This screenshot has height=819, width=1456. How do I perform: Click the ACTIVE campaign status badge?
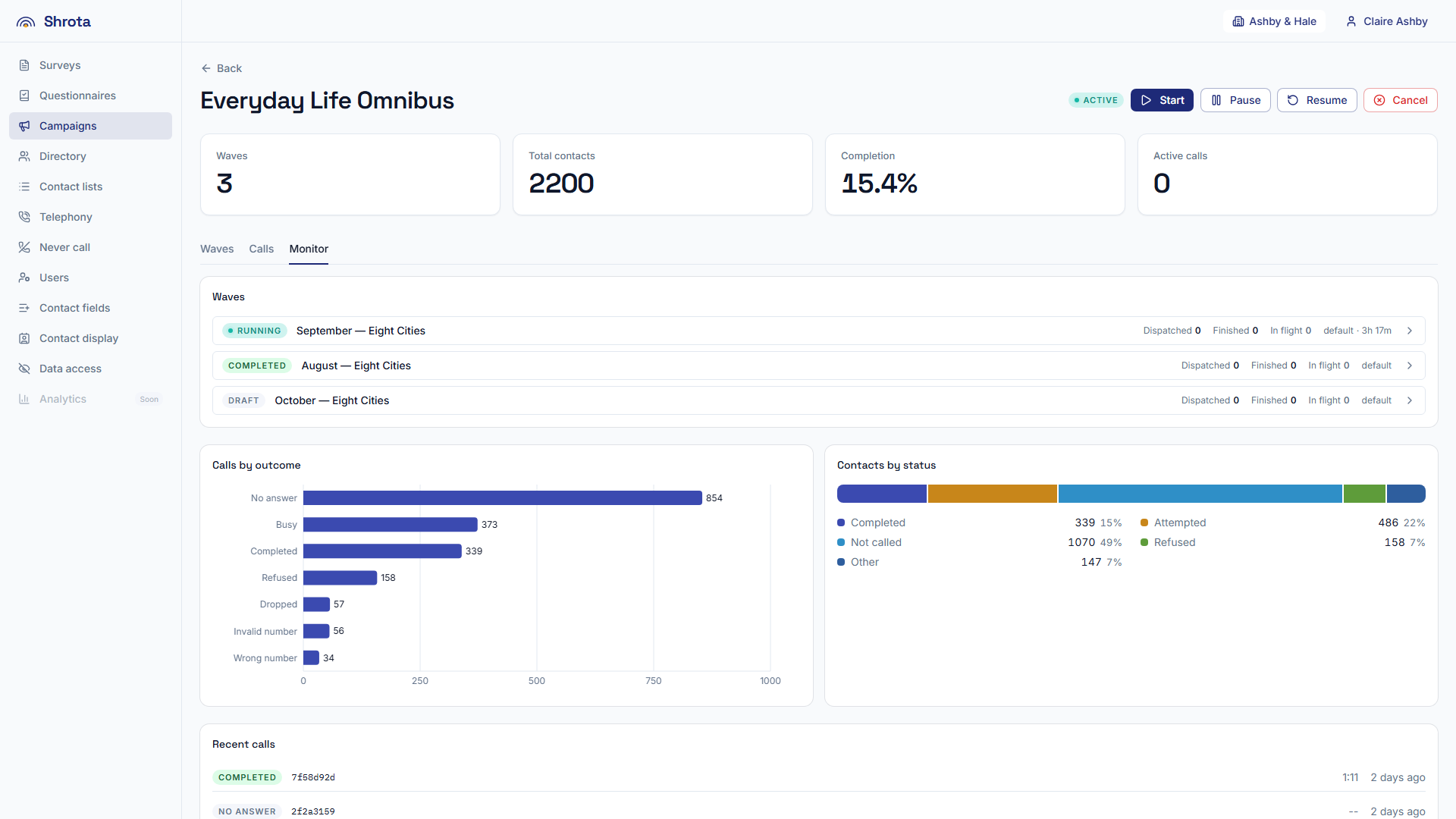1096,100
